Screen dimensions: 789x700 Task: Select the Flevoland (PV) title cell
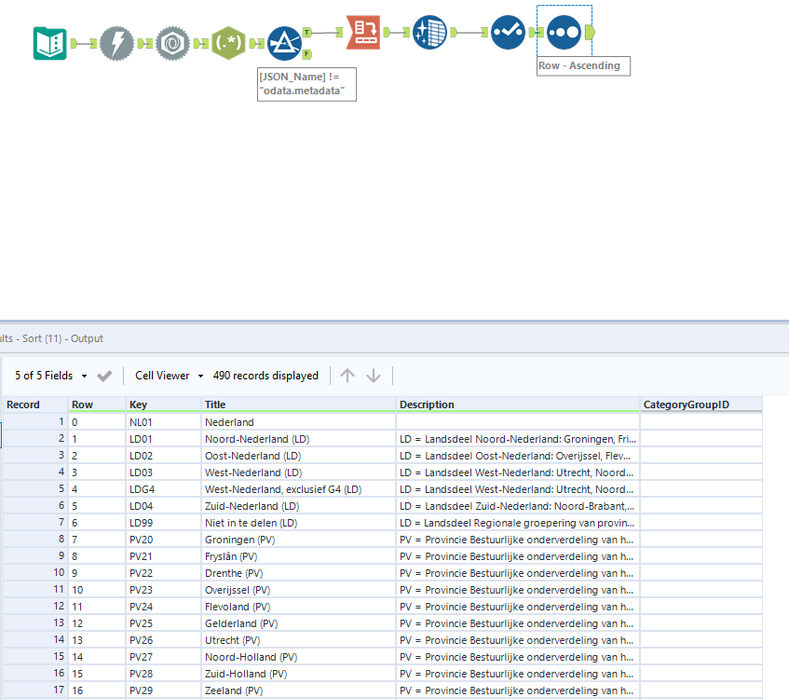(x=298, y=606)
